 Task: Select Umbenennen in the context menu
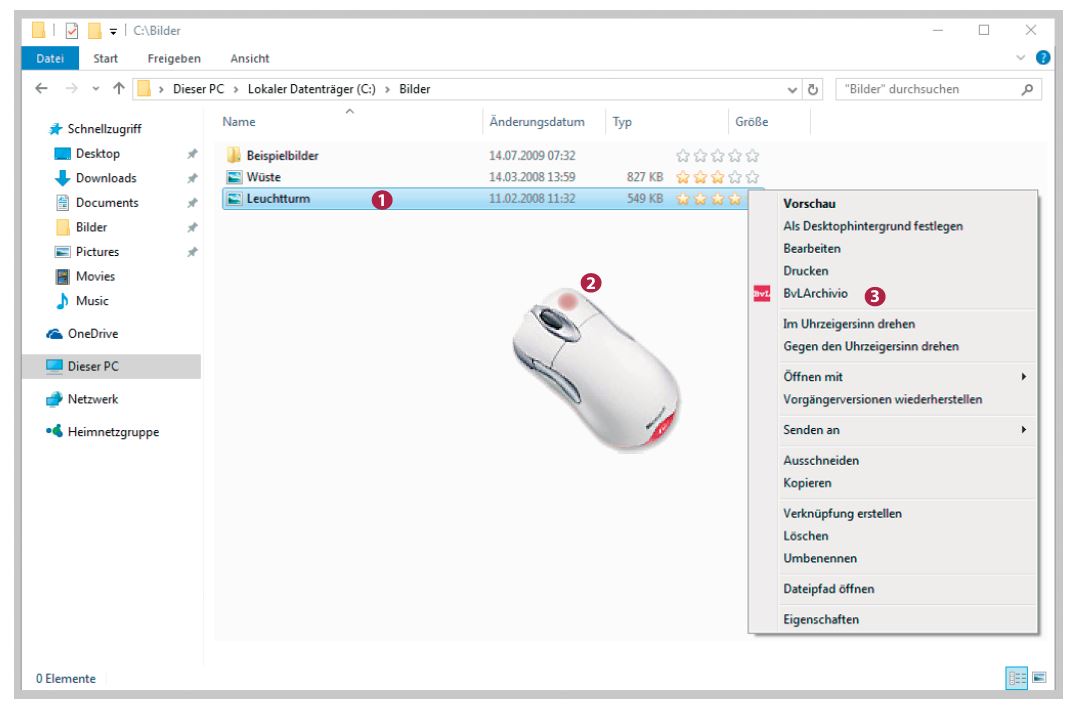tap(820, 558)
